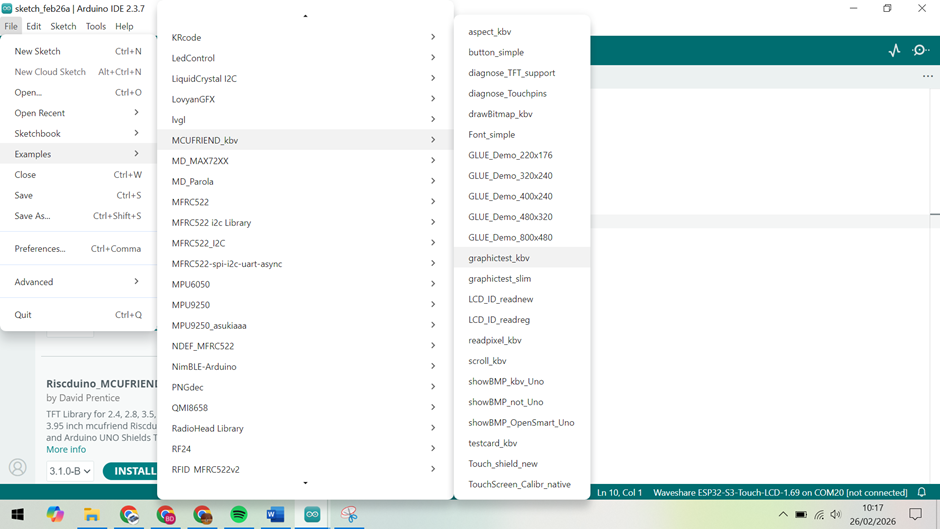Show hidden system tray icons chevron
Screen dimensions: 940x529
coord(782,515)
